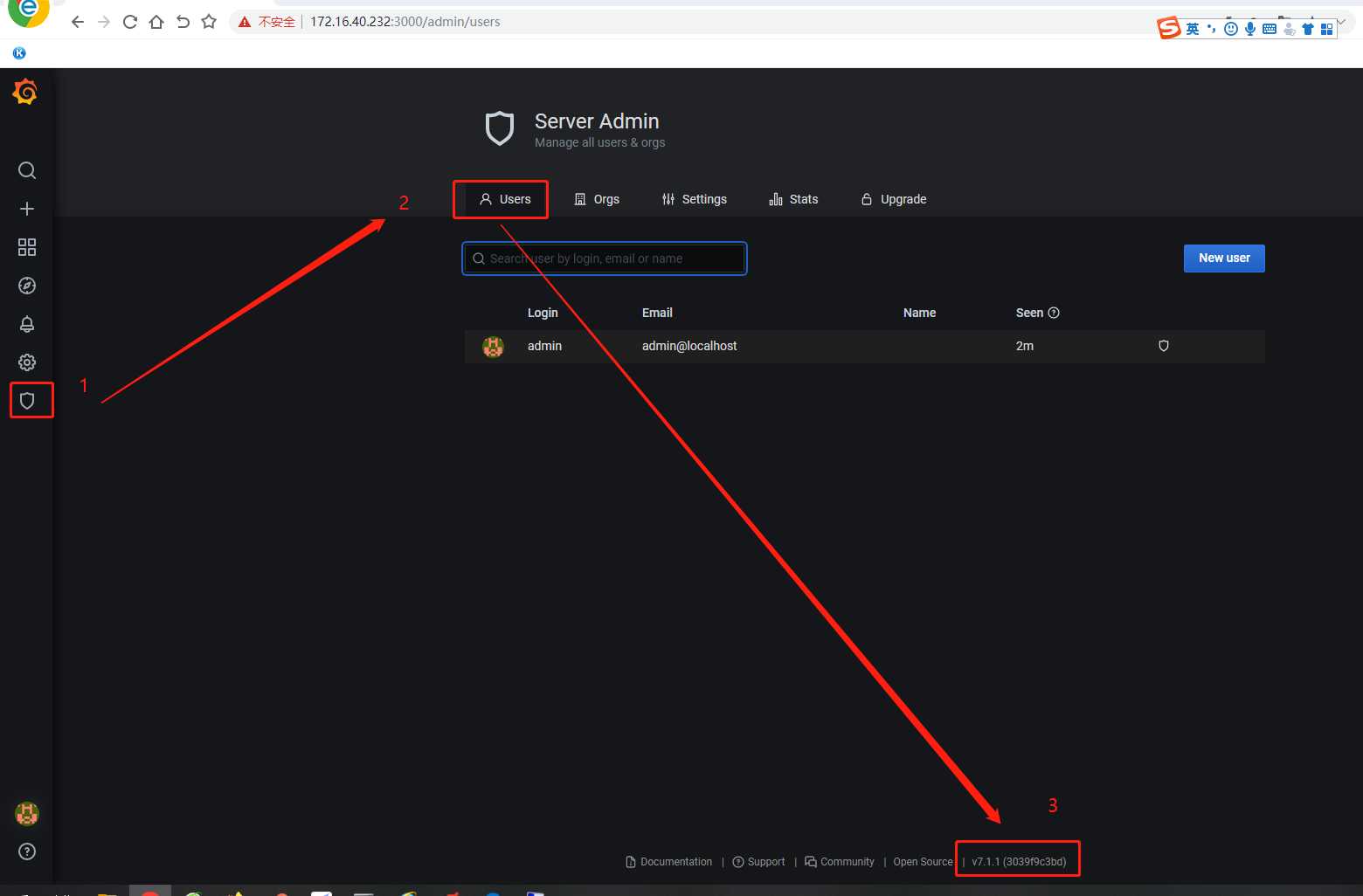Click the user avatar in the sidebar
Image resolution: width=1363 pixels, height=896 pixels.
tap(27, 814)
